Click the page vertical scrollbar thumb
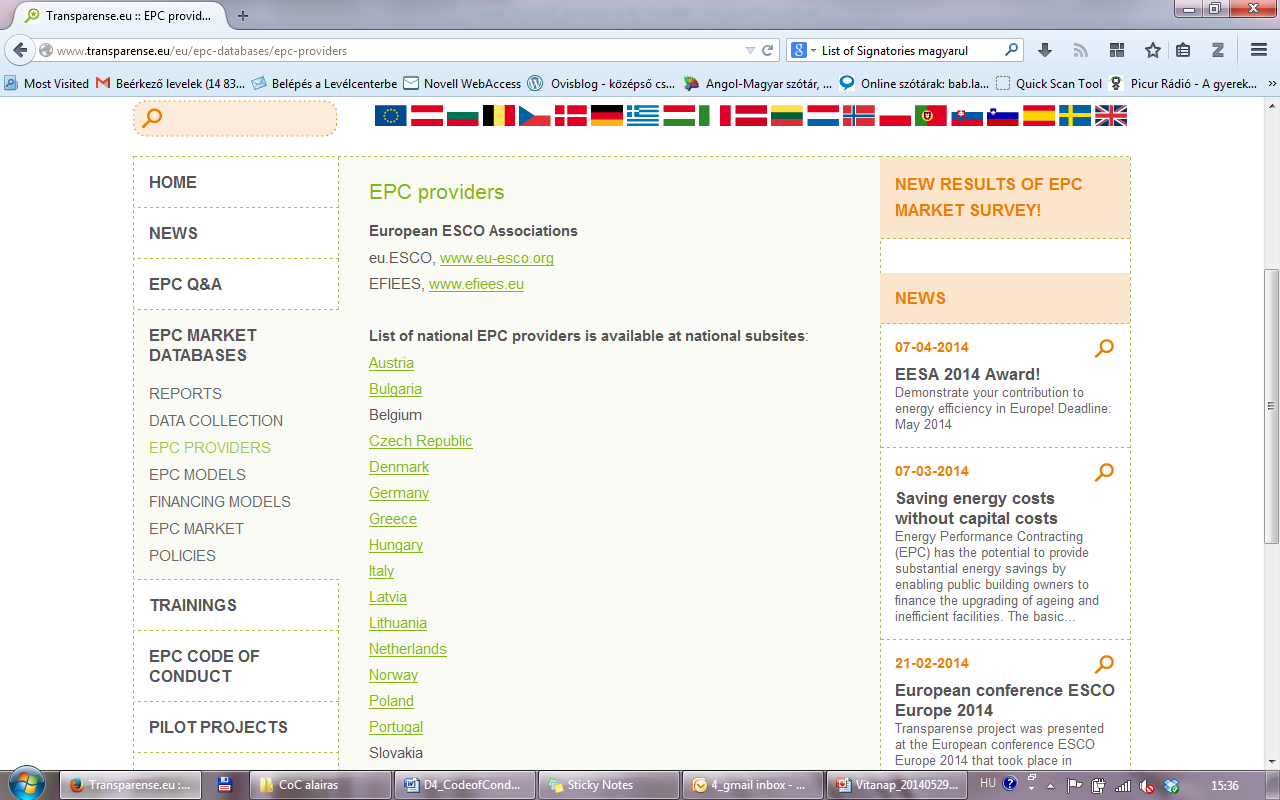Image resolution: width=1280 pixels, height=800 pixels. point(1271,406)
